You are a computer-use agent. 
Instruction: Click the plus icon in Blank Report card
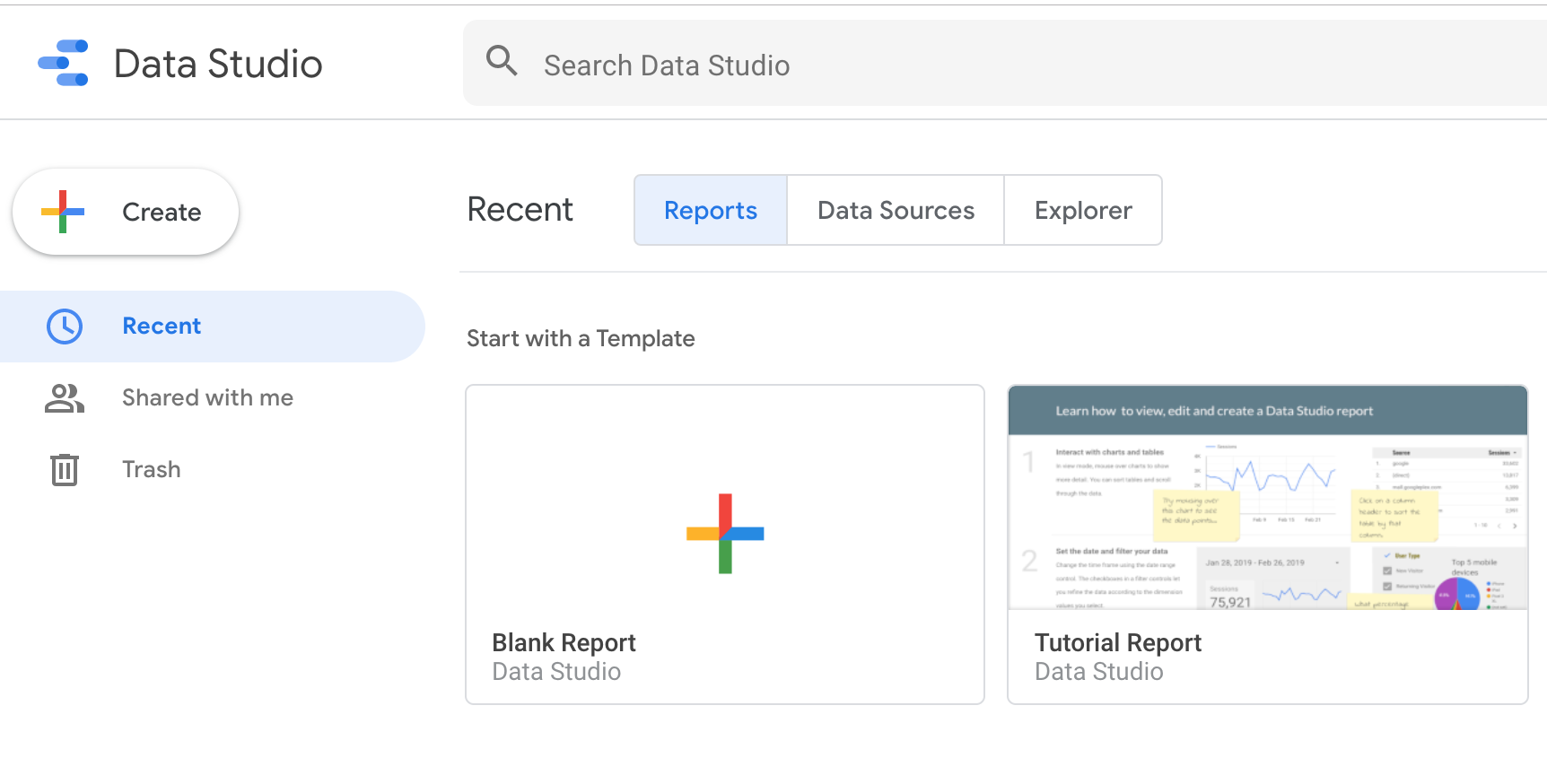[x=725, y=534]
